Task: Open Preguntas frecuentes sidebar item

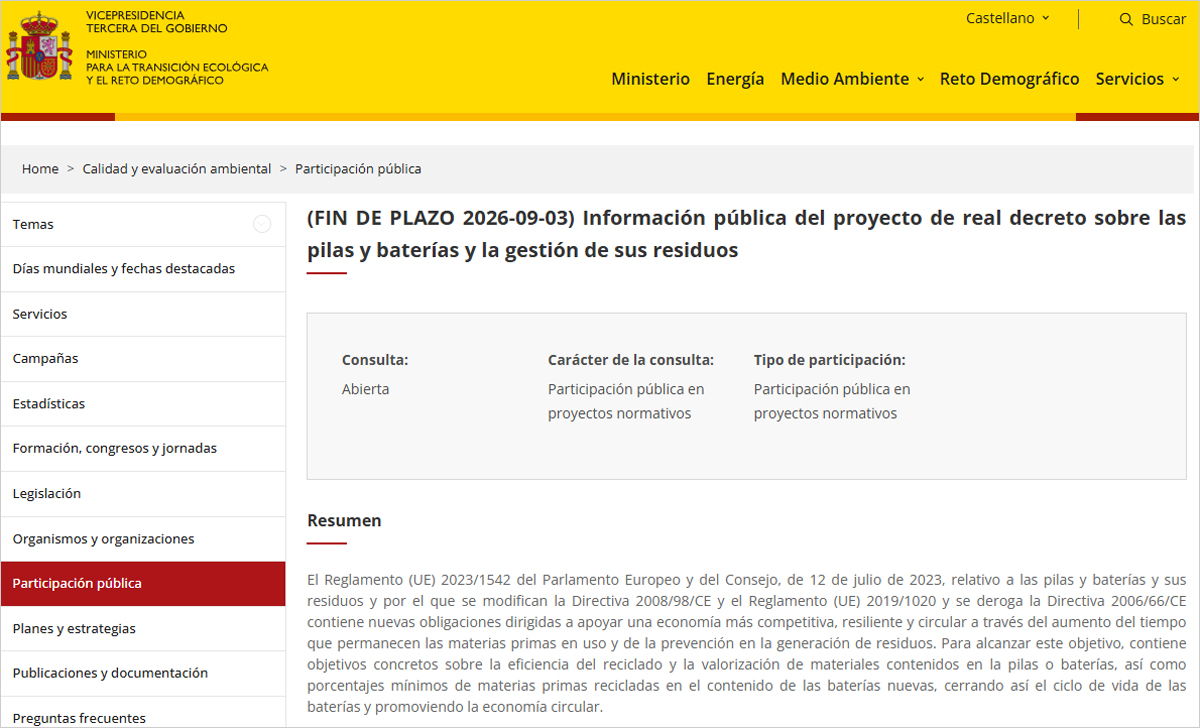Action: [143, 713]
